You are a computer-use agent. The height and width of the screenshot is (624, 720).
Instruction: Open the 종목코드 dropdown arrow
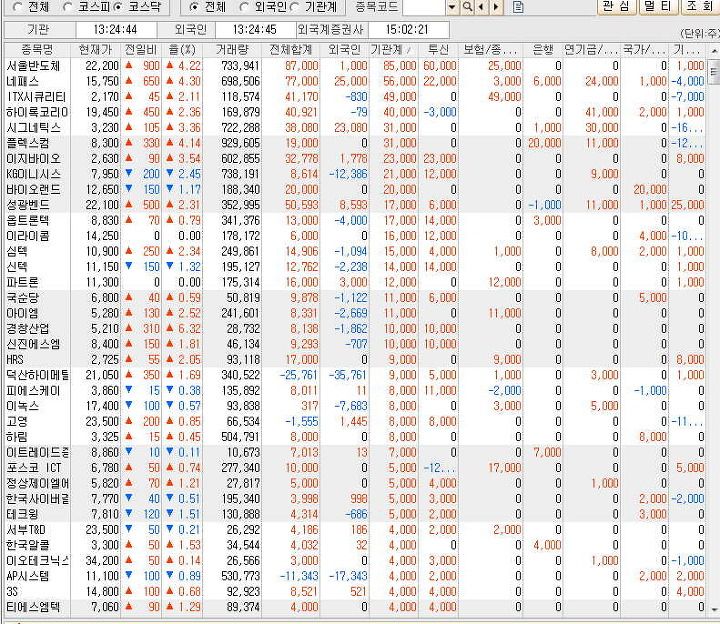[453, 7]
